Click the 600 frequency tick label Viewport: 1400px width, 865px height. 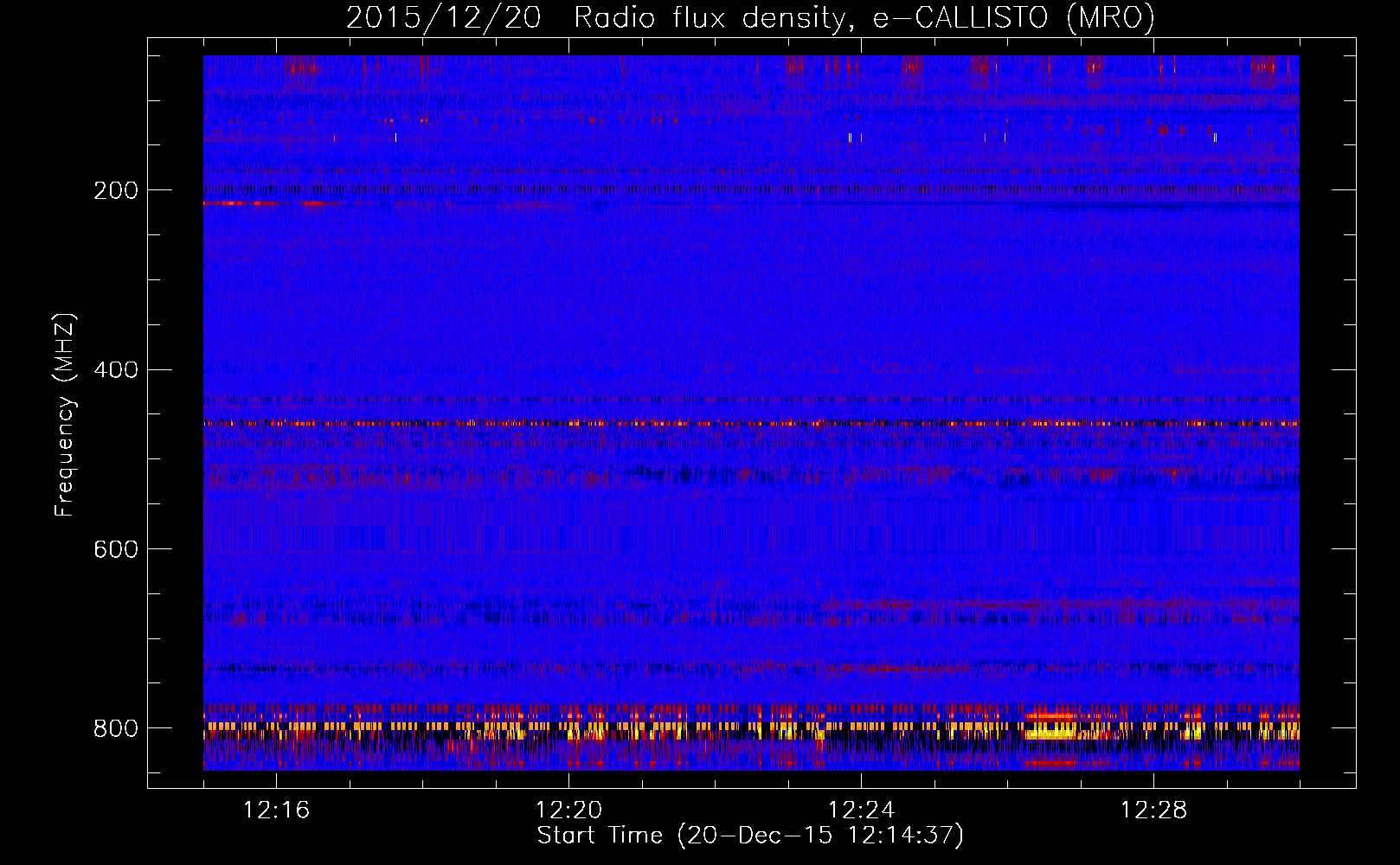[x=116, y=549]
